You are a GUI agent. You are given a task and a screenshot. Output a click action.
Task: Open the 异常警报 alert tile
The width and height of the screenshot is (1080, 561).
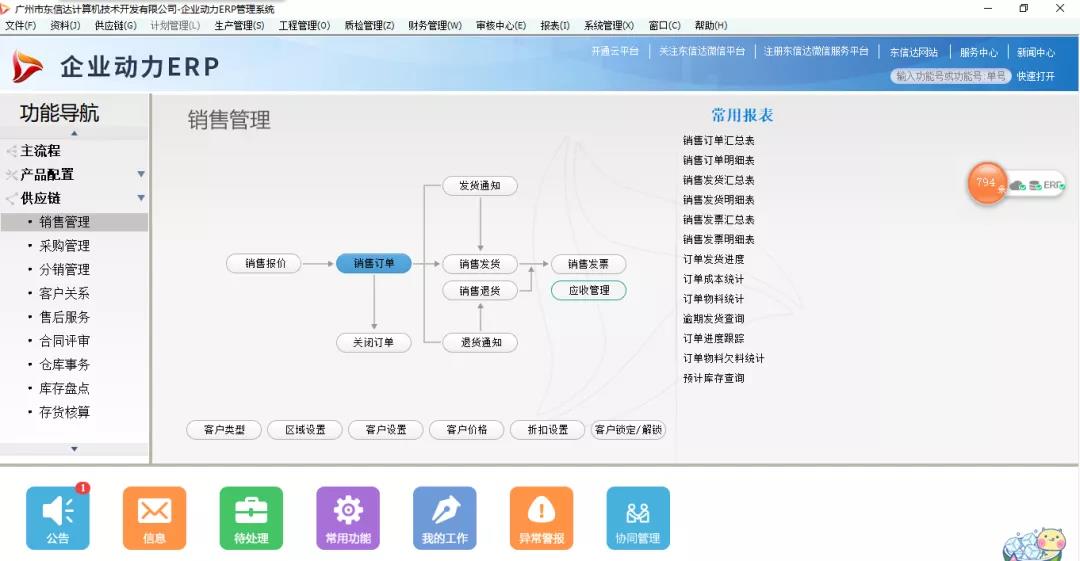pyautogui.click(x=541, y=518)
